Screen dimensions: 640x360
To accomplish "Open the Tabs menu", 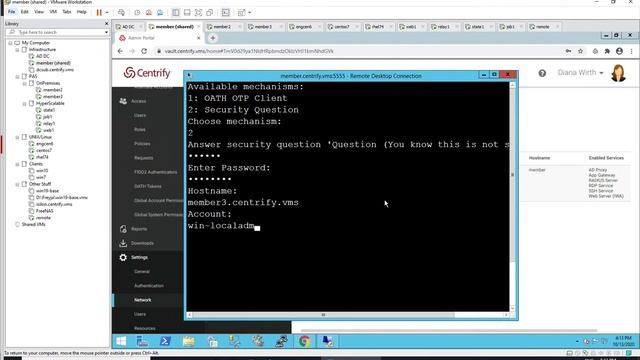I will click(67, 12).
